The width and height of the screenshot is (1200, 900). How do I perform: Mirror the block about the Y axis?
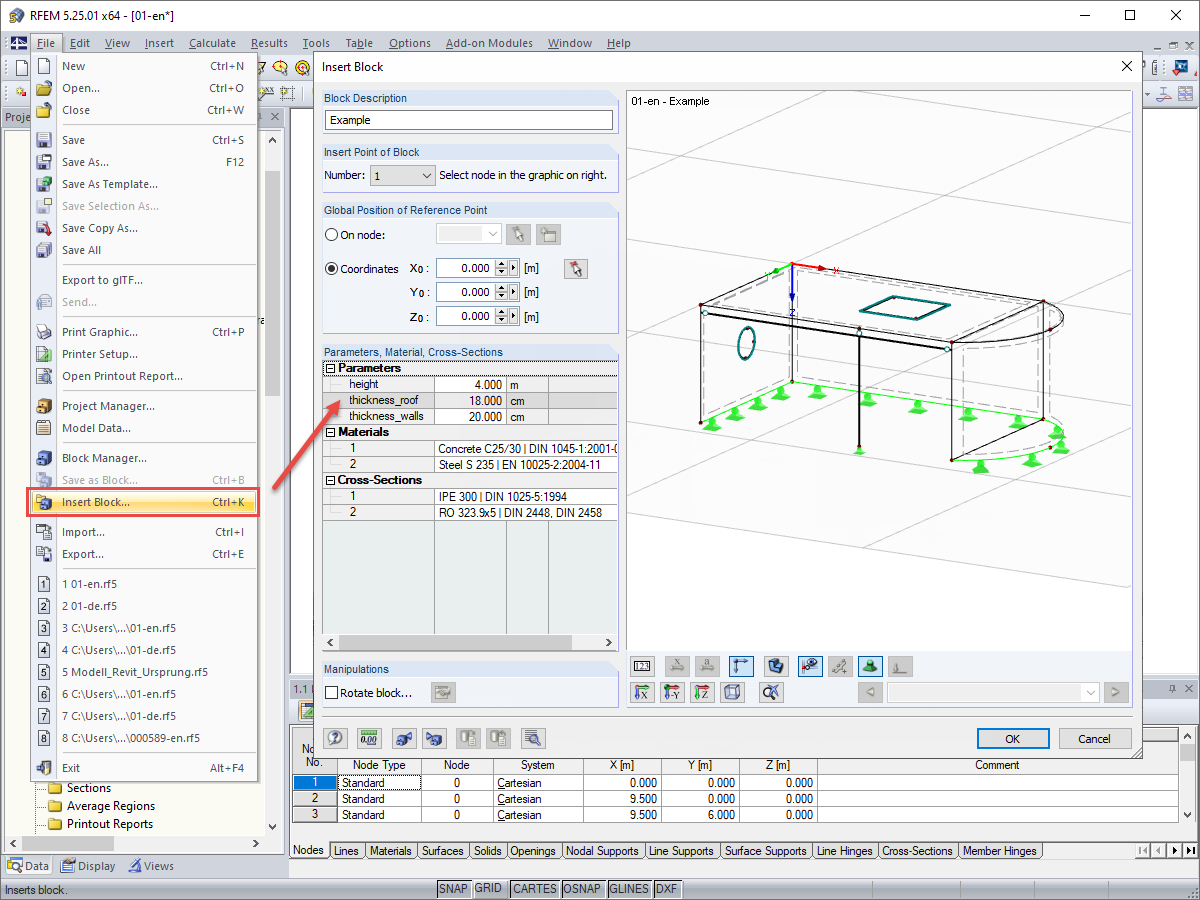(672, 691)
